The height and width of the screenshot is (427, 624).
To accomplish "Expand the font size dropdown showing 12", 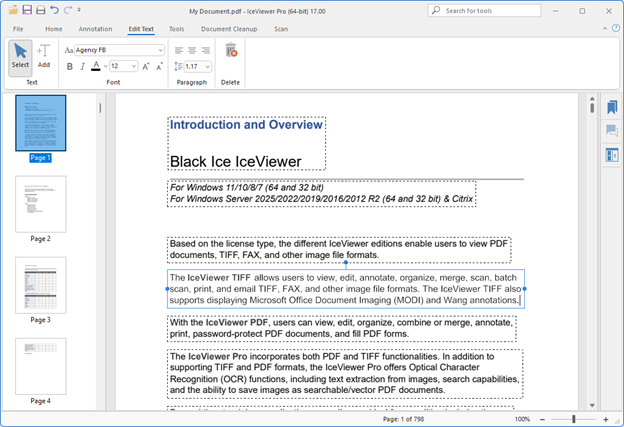I will pos(132,67).
